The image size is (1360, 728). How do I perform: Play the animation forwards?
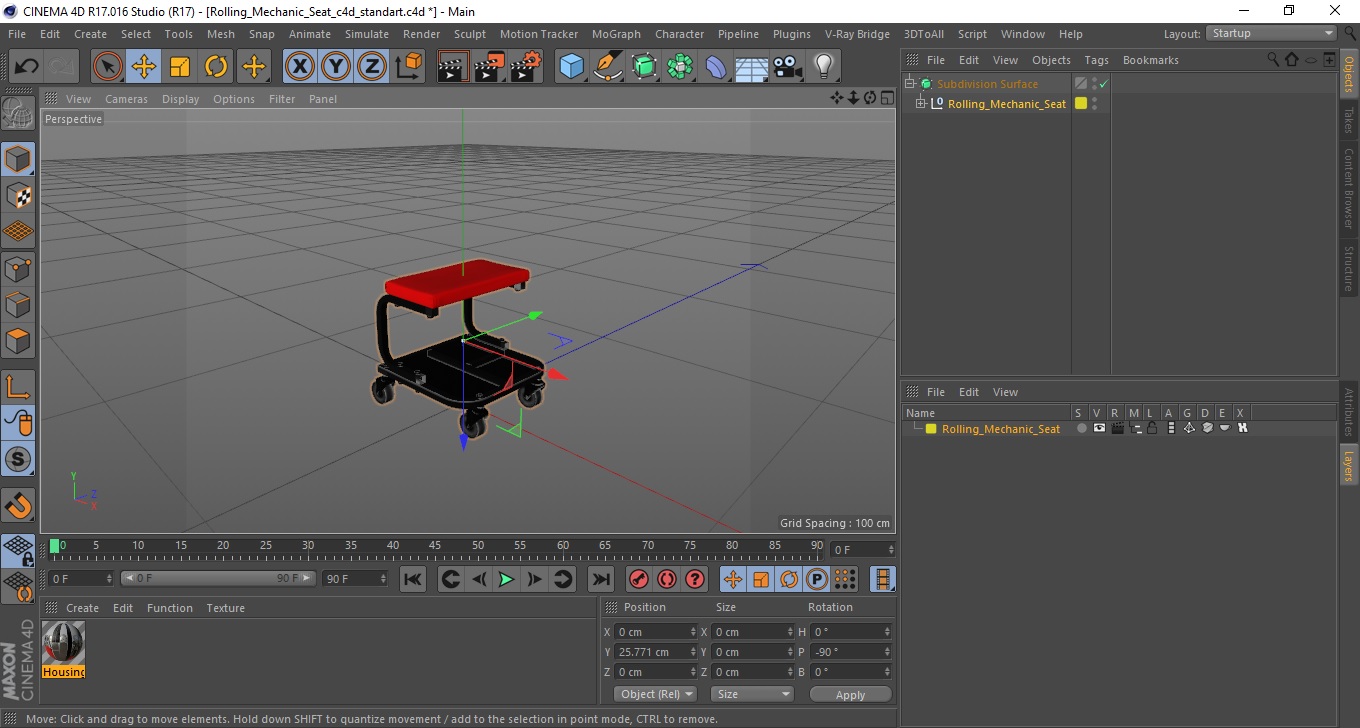(507, 579)
